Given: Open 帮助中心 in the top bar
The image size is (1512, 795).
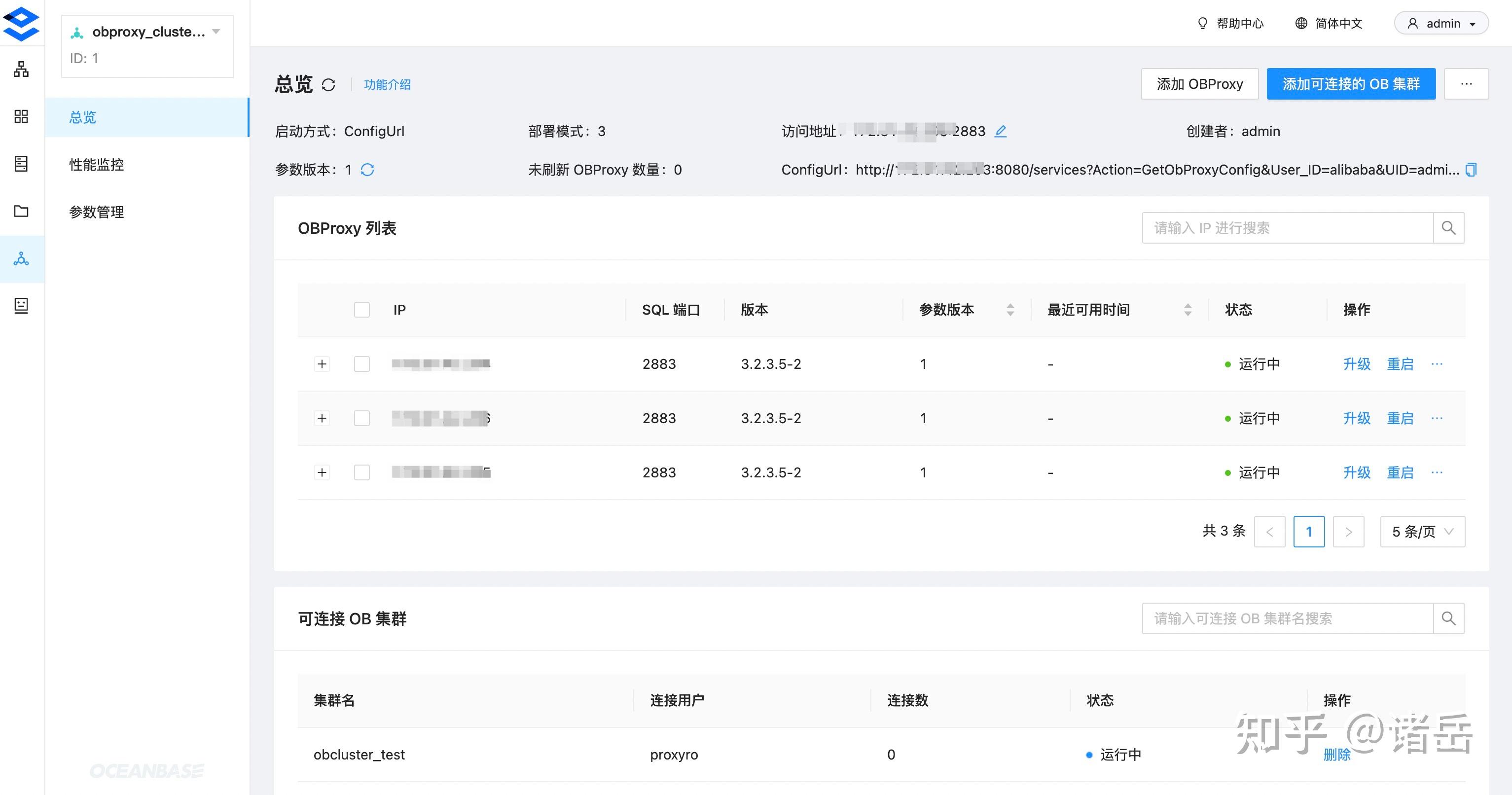Looking at the screenshot, I should (x=1230, y=24).
